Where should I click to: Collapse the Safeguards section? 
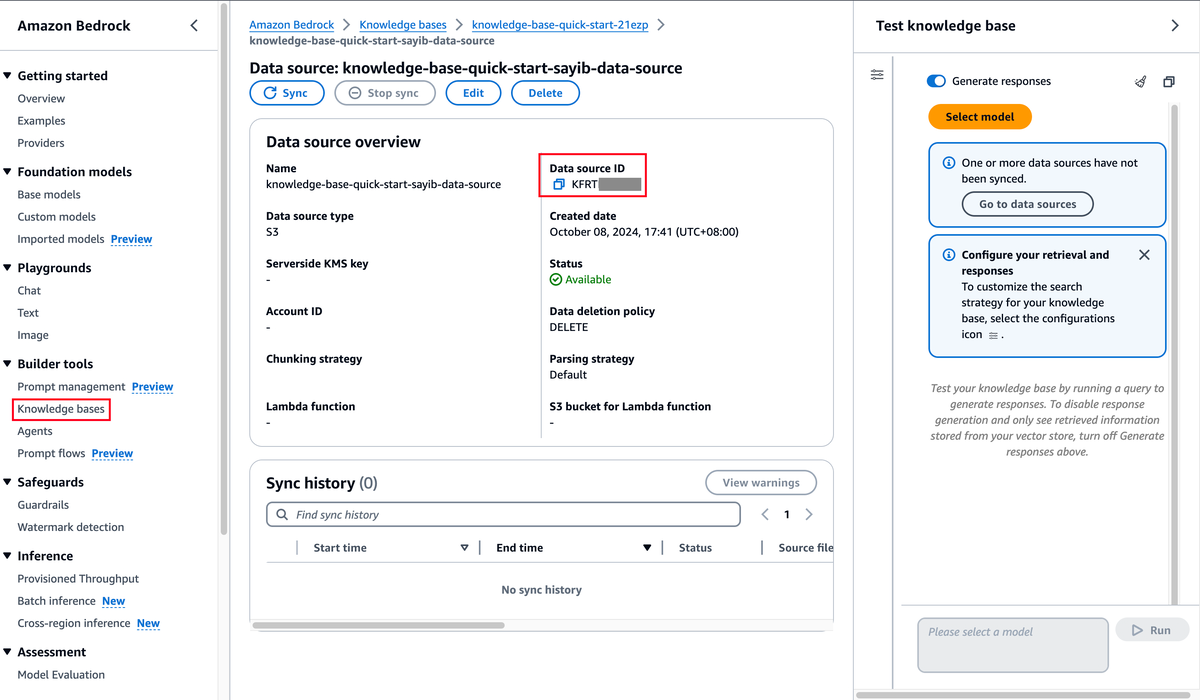click(x=8, y=482)
